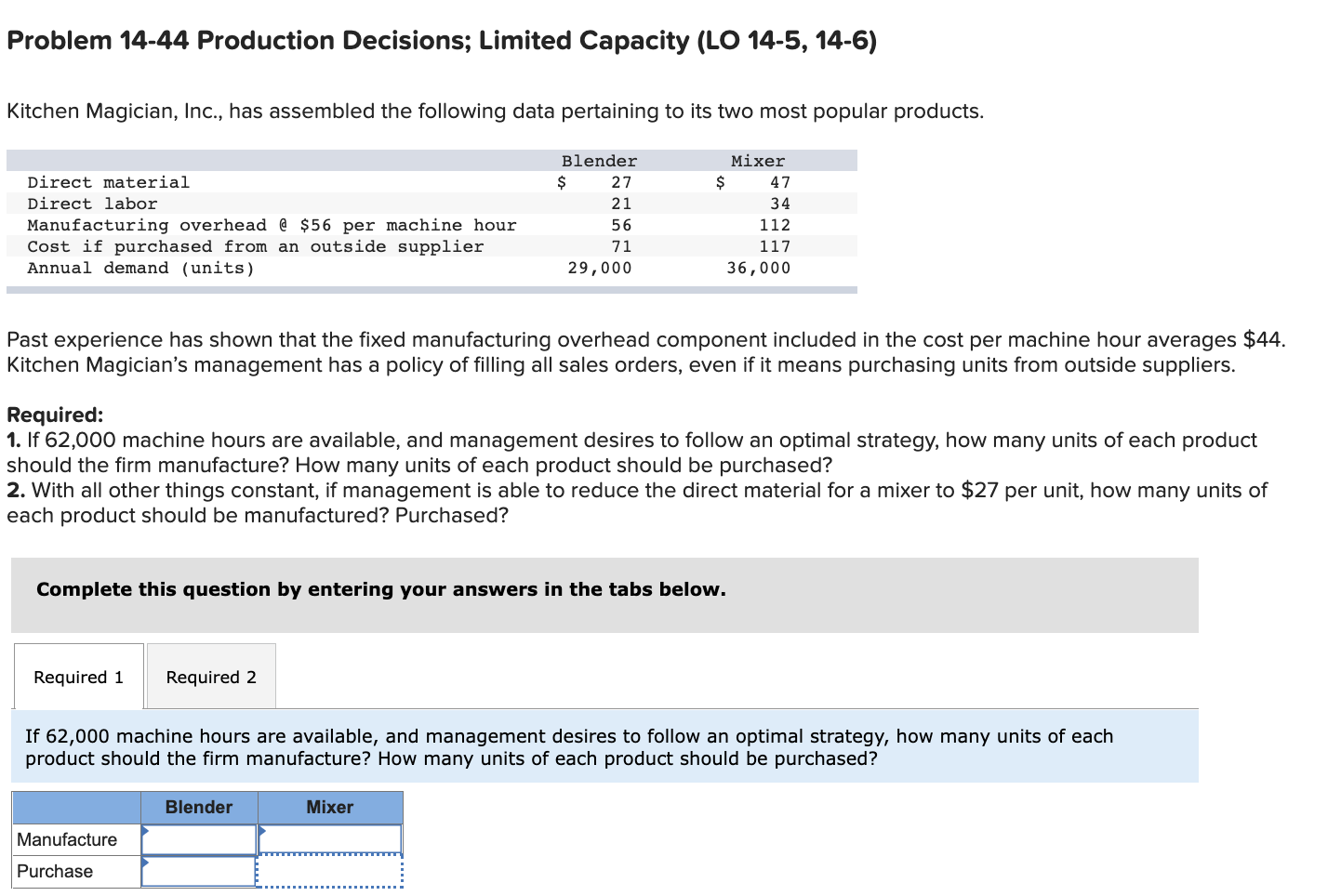
Task: Click the blue triangle in Mixer Manufacture cell
Action: pos(263,831)
